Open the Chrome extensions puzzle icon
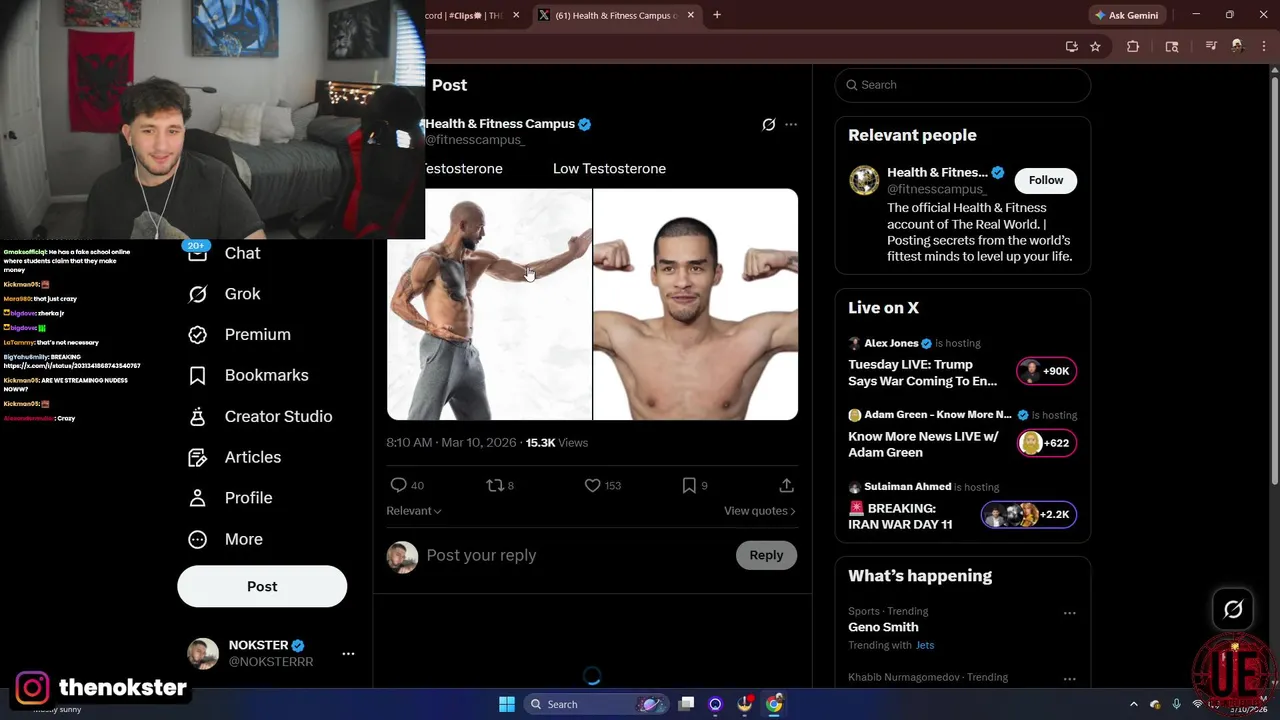 click(1133, 46)
